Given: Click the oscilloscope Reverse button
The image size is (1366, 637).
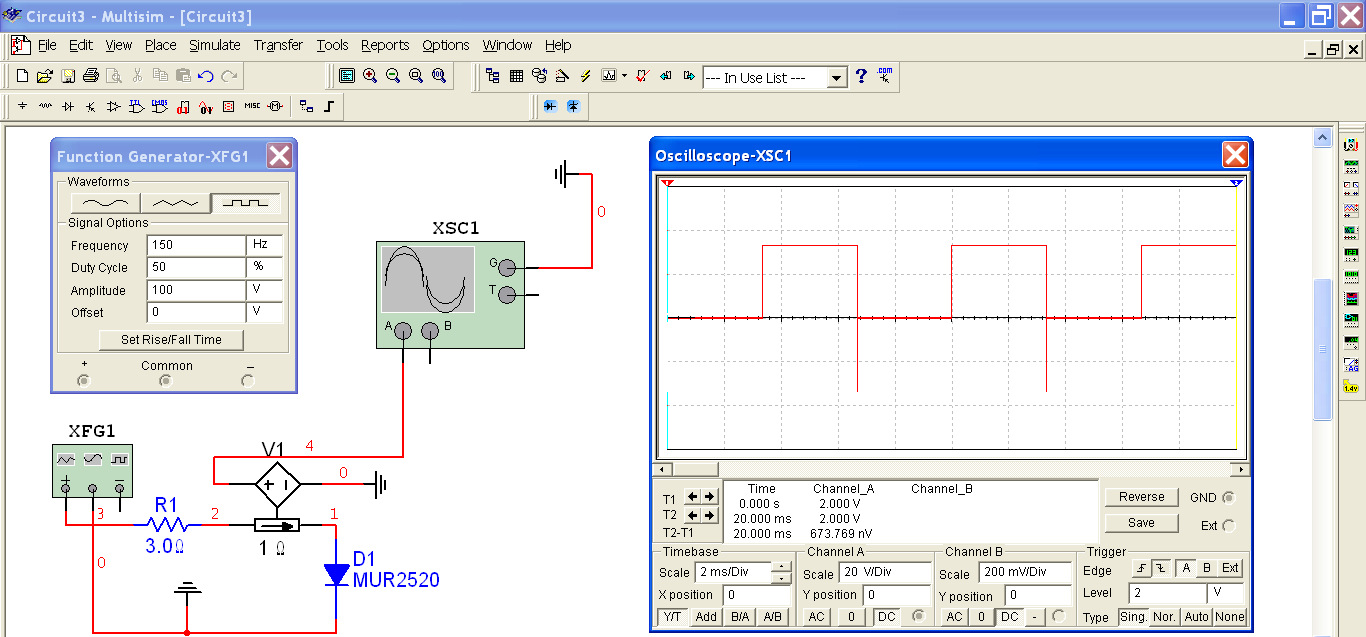Looking at the screenshot, I should [1141, 497].
